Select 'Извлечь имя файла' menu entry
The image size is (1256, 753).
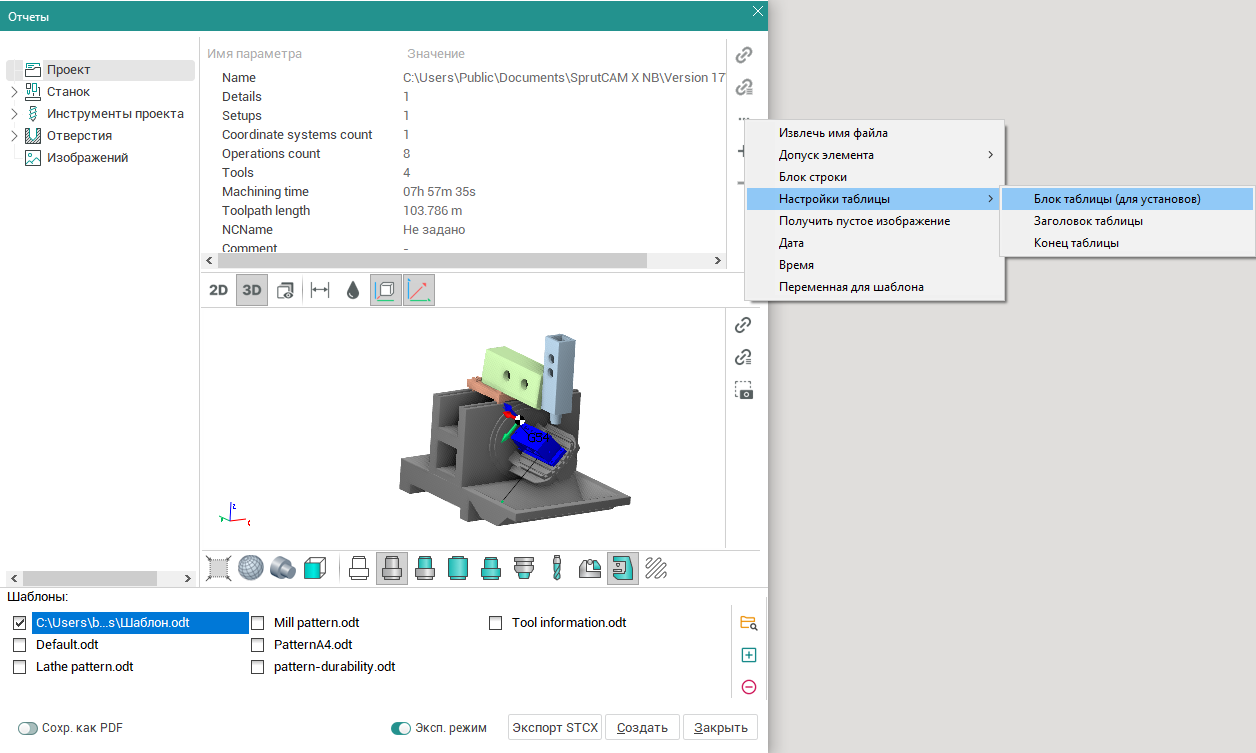click(x=833, y=133)
